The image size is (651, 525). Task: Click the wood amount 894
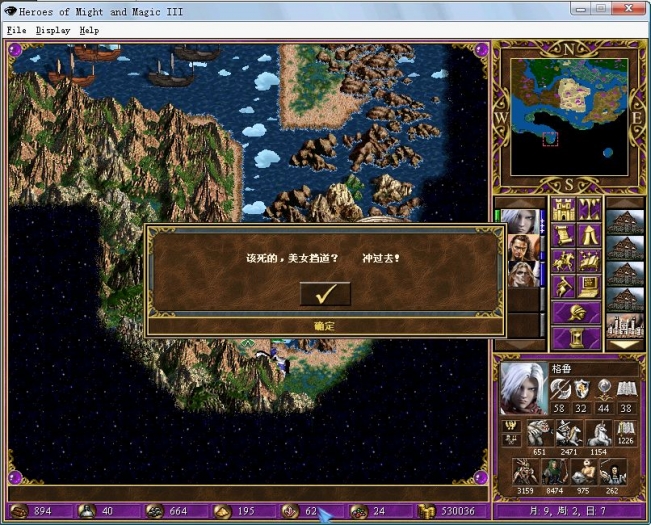click(x=42, y=511)
